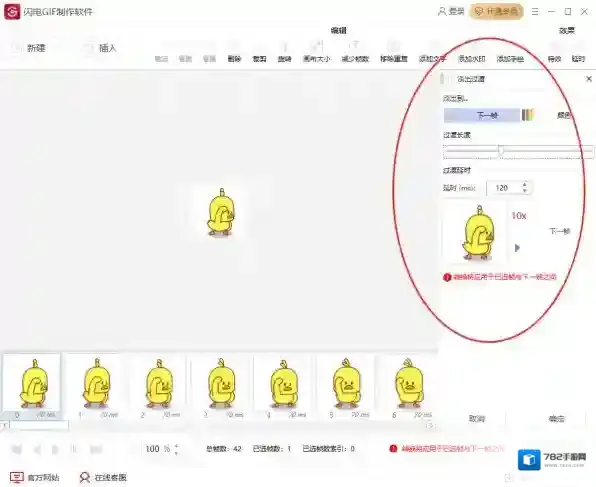The height and width of the screenshot is (487, 596).
Task: Click the 确定 confirm button
Action: [x=556, y=419]
